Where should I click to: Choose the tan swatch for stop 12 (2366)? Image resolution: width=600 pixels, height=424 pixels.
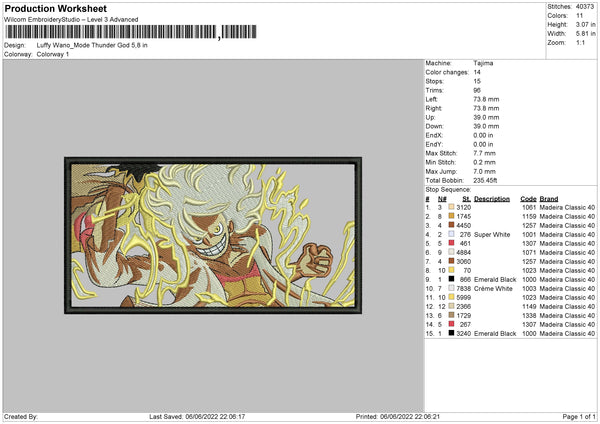click(x=452, y=306)
